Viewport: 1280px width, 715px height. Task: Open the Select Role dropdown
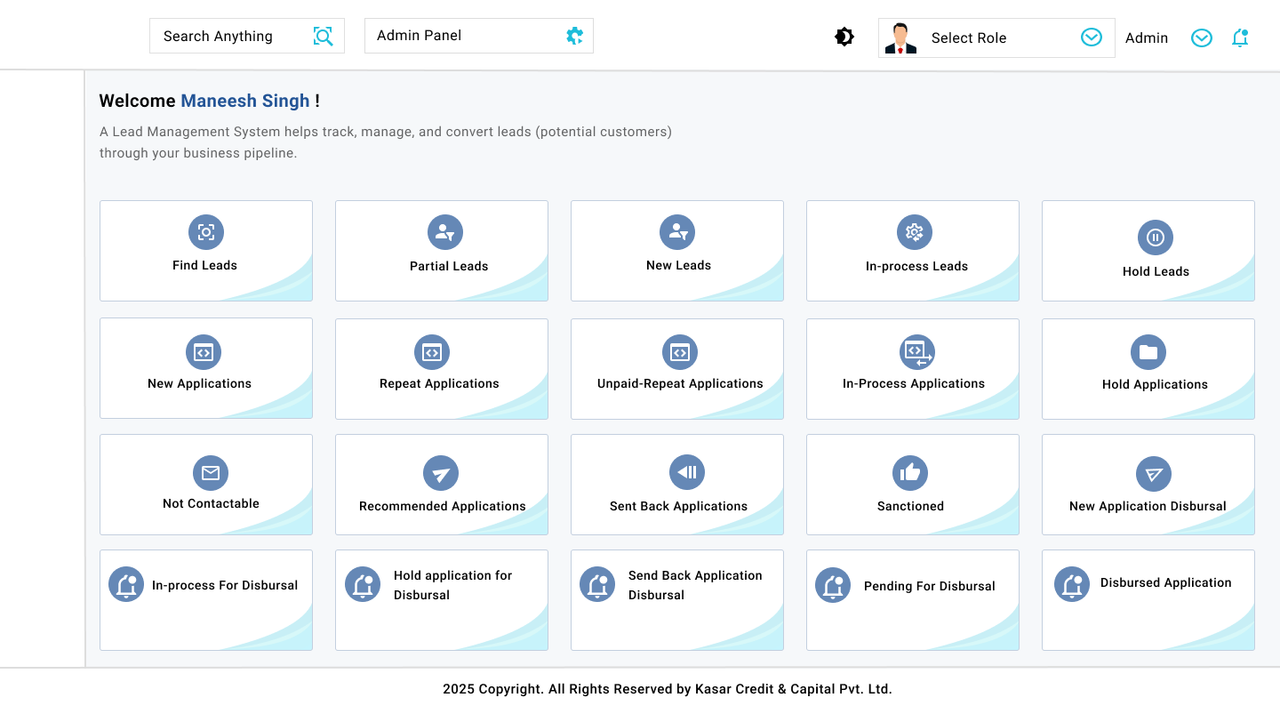(1090, 36)
